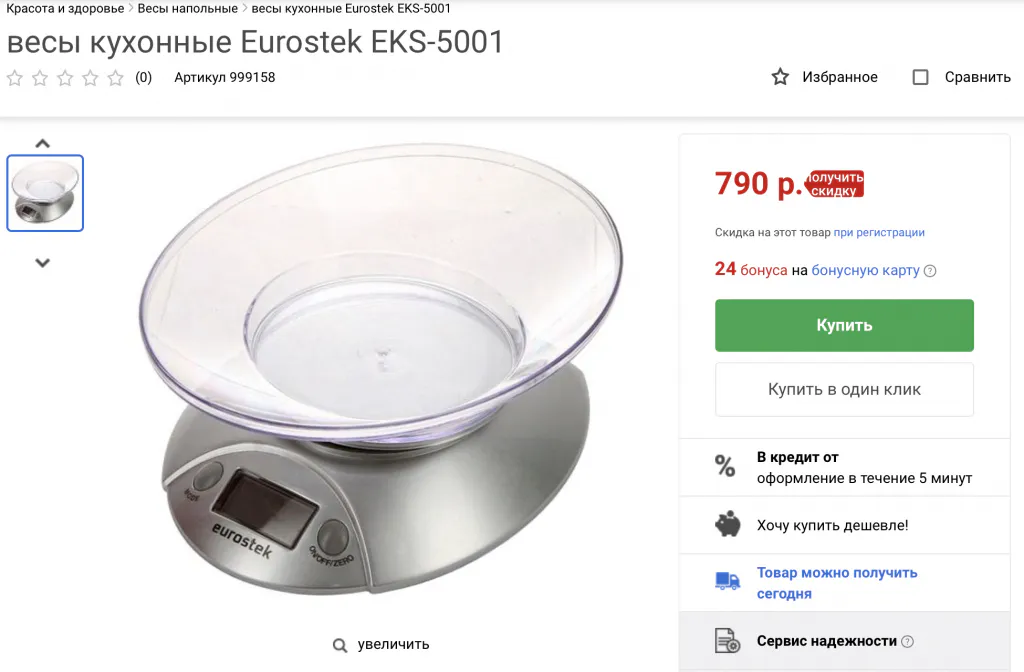
Task: Click the percent credit icon
Action: click(x=725, y=466)
